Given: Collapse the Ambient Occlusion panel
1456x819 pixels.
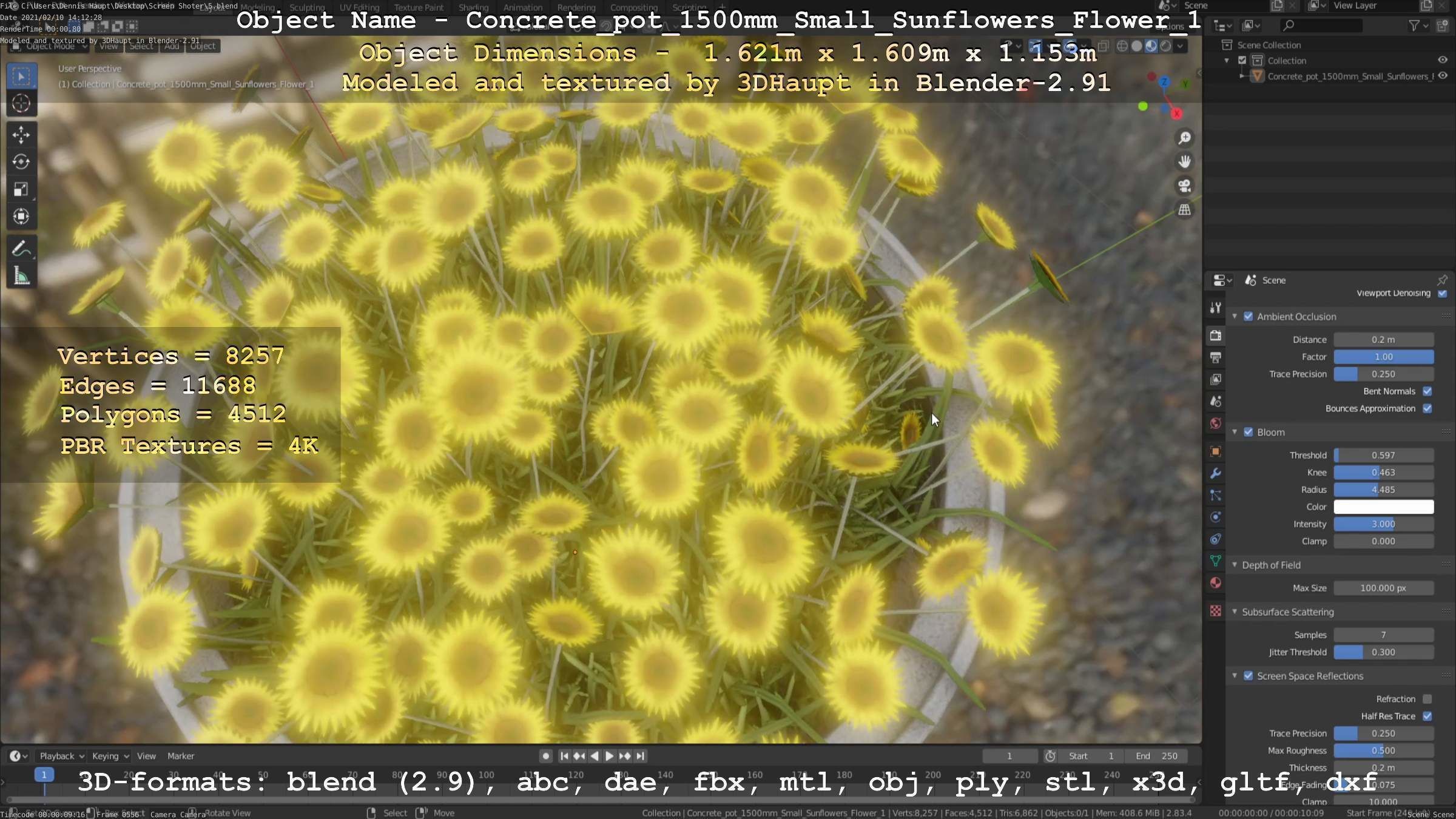Looking at the screenshot, I should 1235,317.
